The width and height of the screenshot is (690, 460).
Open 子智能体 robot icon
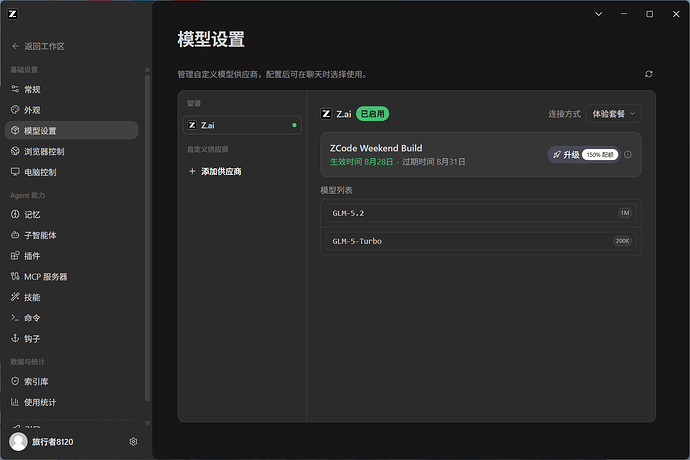(15, 235)
